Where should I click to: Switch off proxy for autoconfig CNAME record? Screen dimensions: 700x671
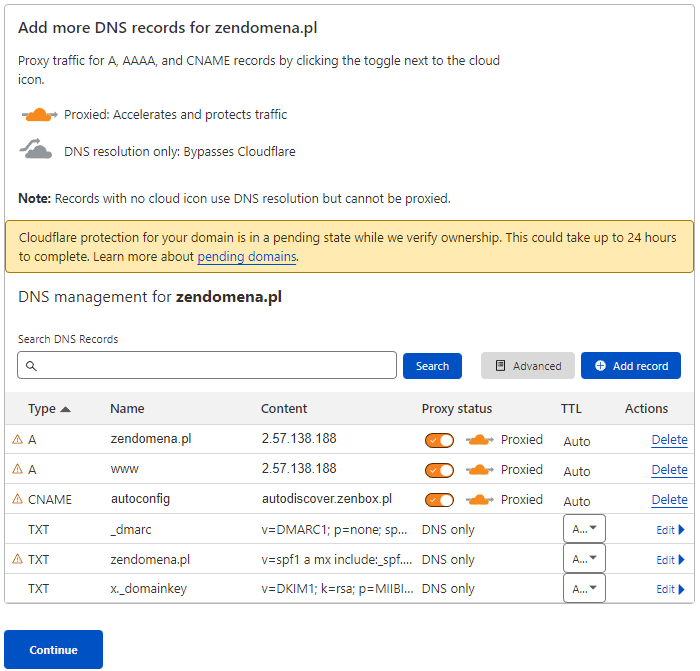(439, 500)
